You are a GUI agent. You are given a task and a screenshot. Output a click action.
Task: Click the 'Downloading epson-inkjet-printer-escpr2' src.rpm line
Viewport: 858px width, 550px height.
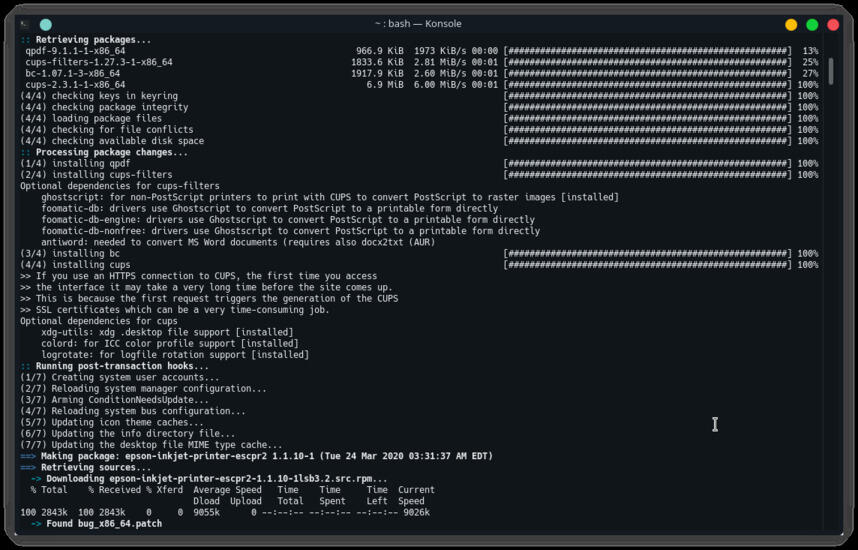click(x=210, y=479)
